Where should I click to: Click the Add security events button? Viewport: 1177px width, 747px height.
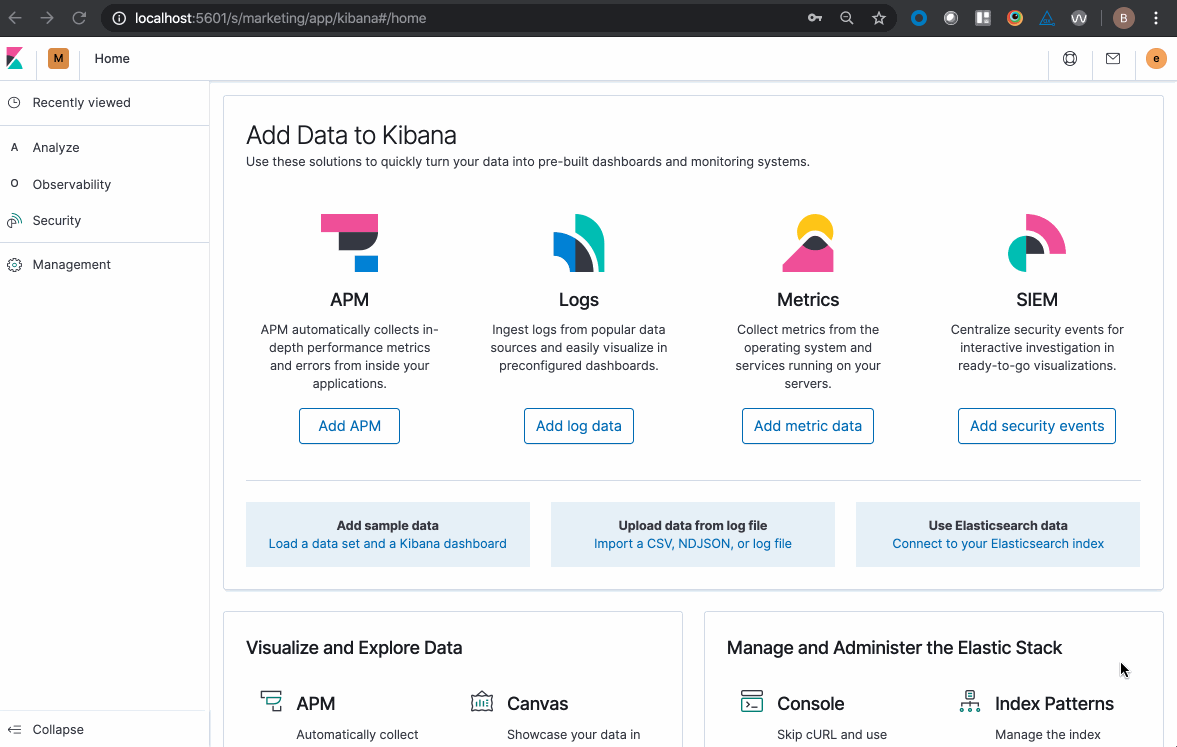pos(1037,426)
